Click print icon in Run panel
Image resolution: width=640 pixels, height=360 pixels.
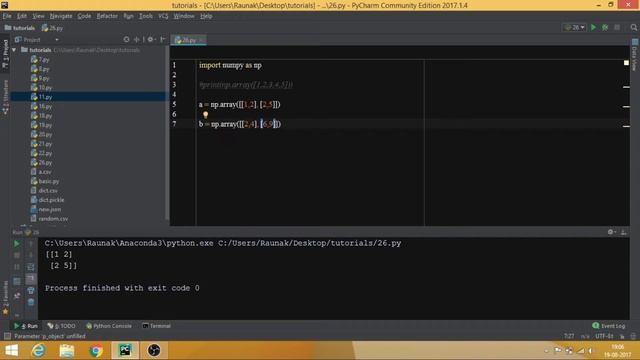coord(31,291)
